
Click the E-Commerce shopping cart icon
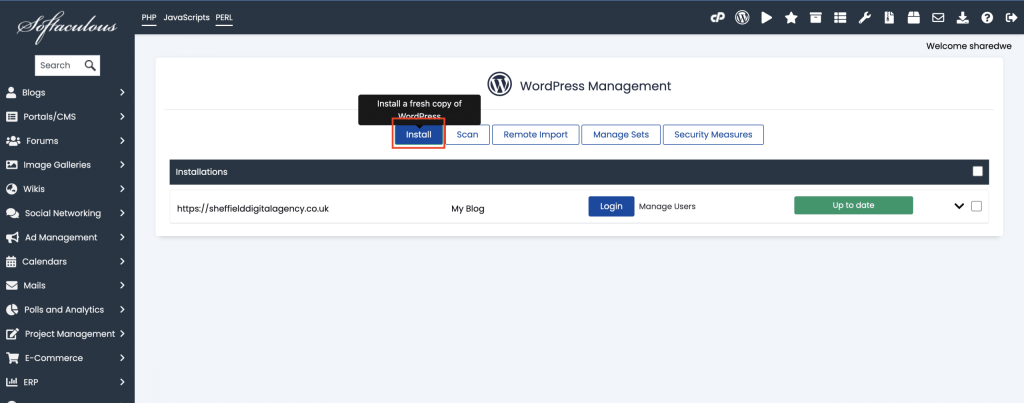click(x=12, y=358)
